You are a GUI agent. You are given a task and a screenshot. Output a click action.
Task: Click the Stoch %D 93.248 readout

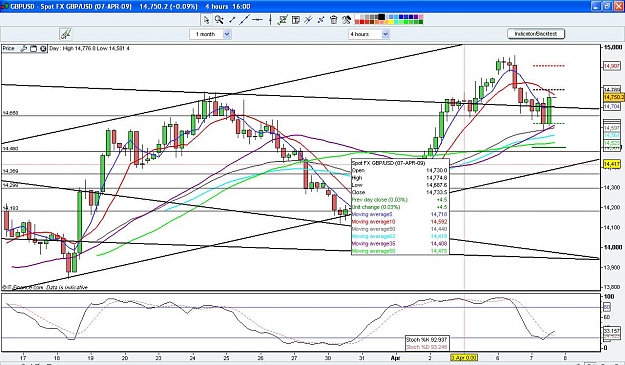(x=426, y=347)
